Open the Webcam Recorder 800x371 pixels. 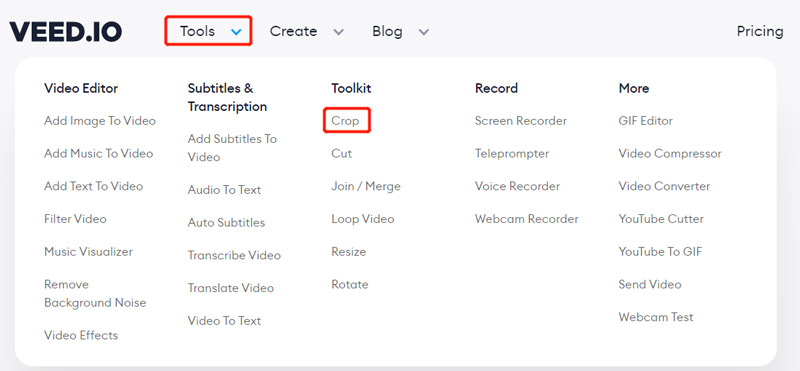(527, 219)
